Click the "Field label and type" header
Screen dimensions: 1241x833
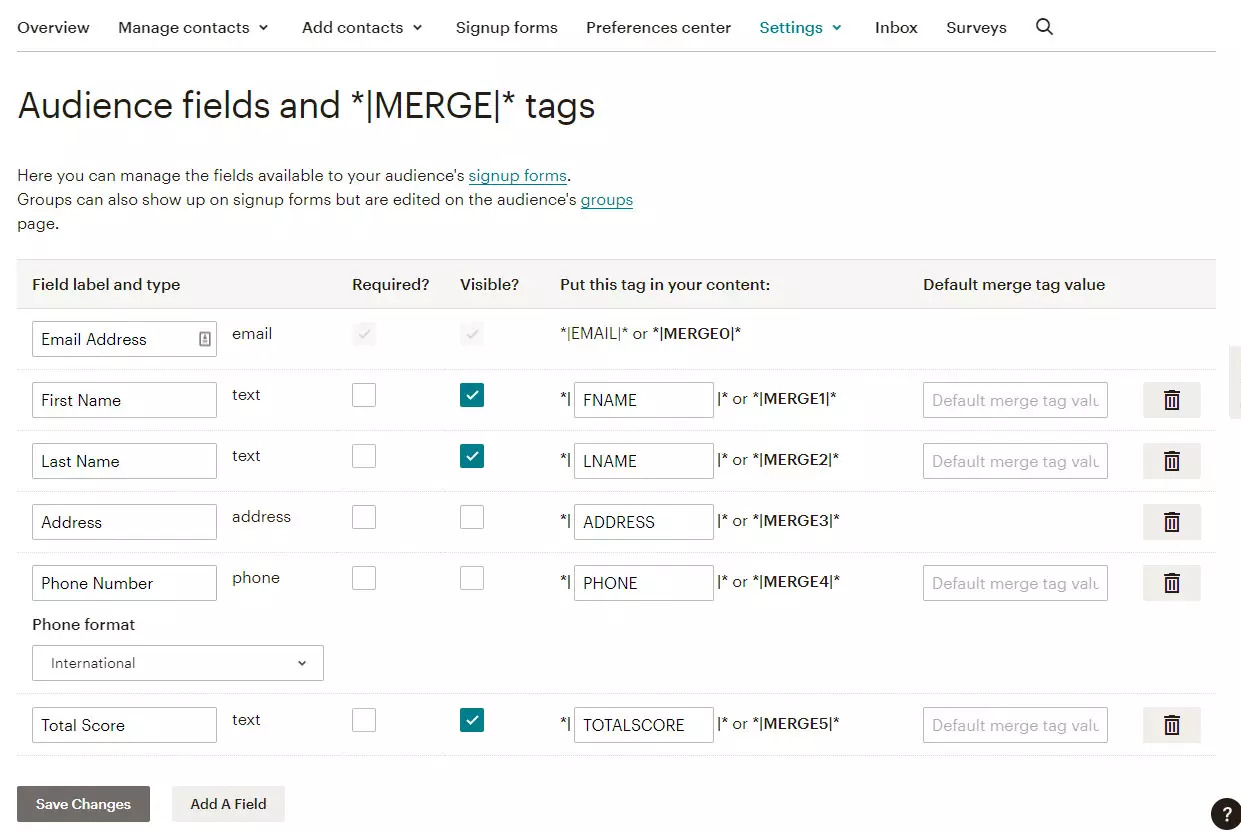pyautogui.click(x=106, y=285)
